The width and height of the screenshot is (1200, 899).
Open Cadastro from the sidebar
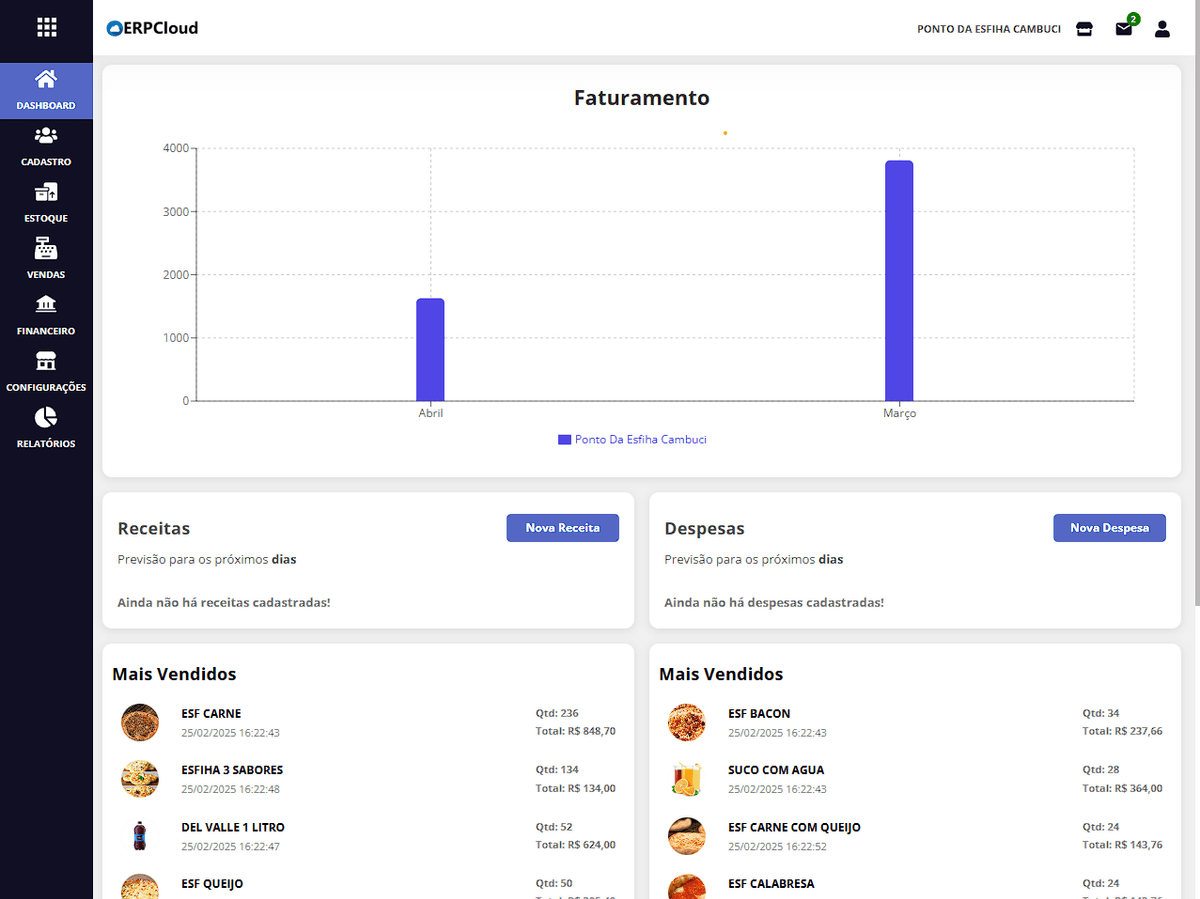tap(46, 136)
